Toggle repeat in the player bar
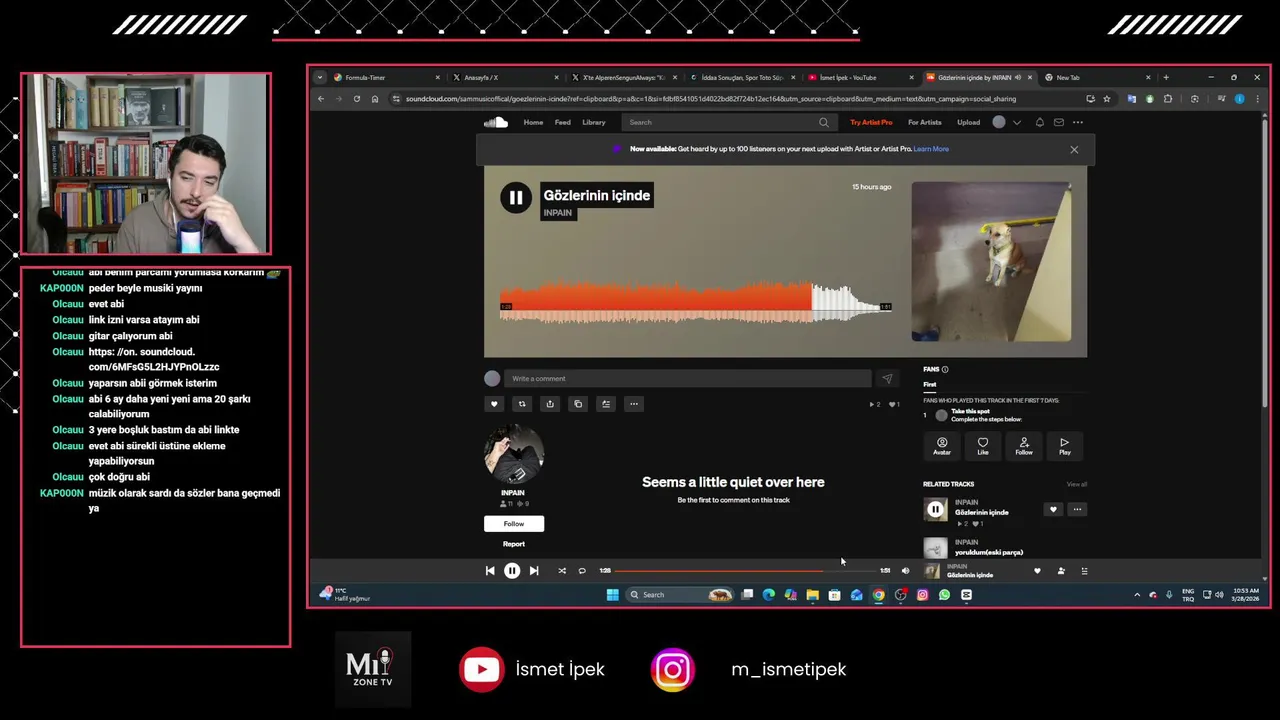 [582, 571]
